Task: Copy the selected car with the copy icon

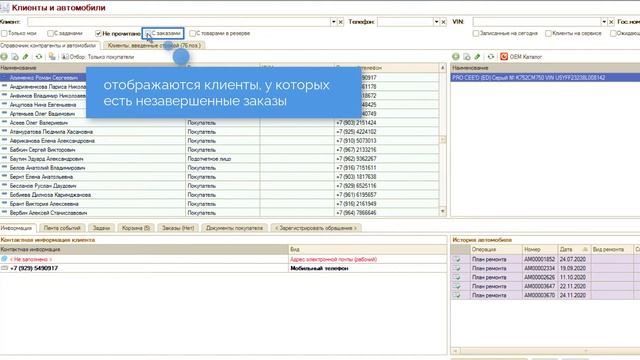Action: 467,57
